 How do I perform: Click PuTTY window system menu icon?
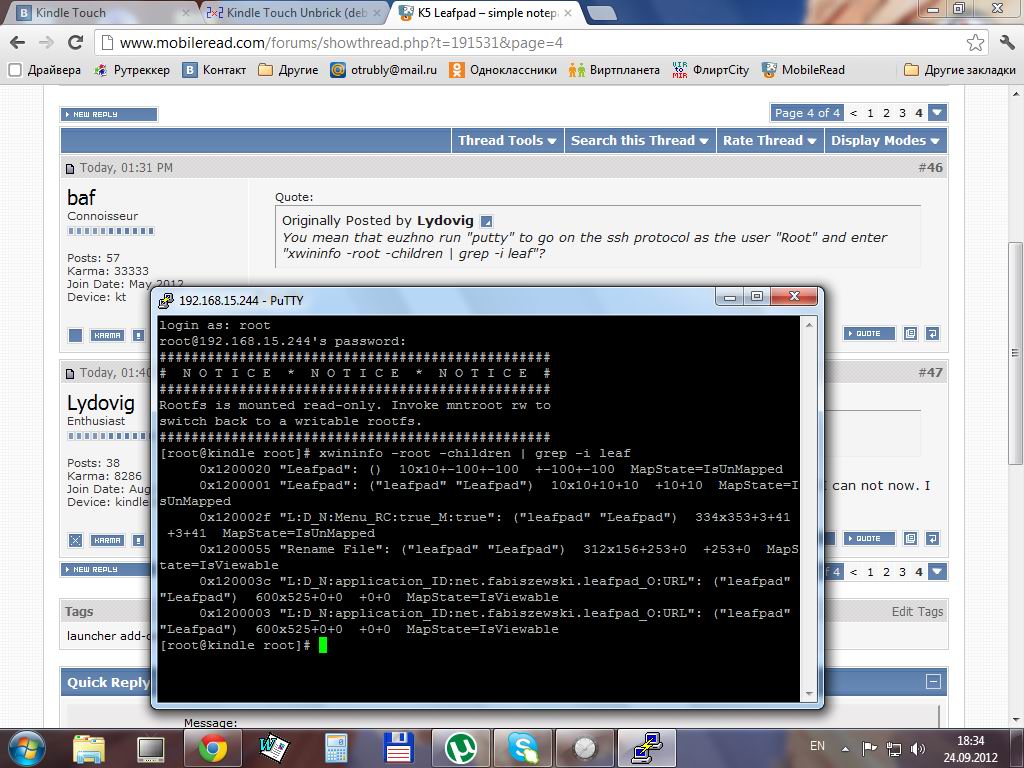tap(167, 300)
